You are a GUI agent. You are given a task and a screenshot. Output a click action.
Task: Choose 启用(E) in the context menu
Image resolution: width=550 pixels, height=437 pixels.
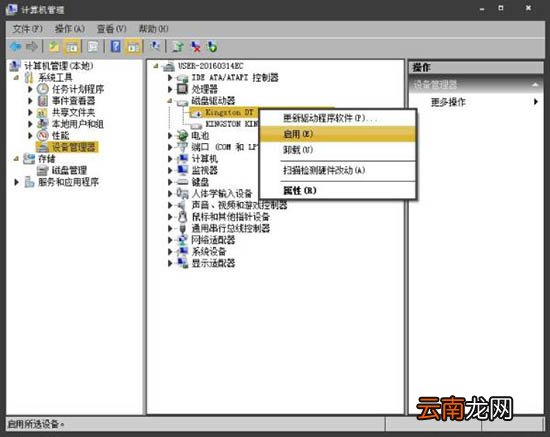tap(337, 134)
